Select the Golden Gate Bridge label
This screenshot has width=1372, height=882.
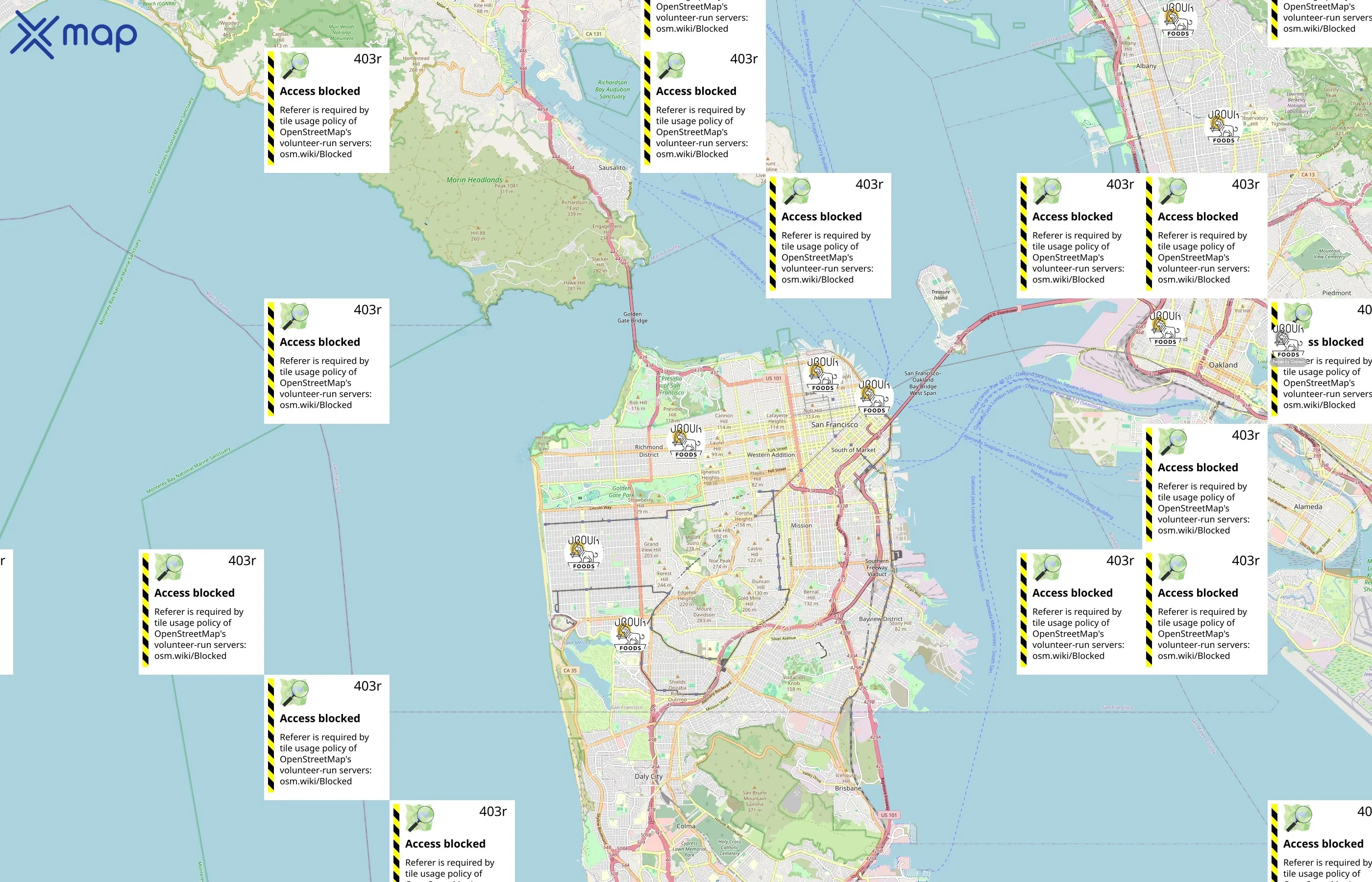tap(632, 318)
